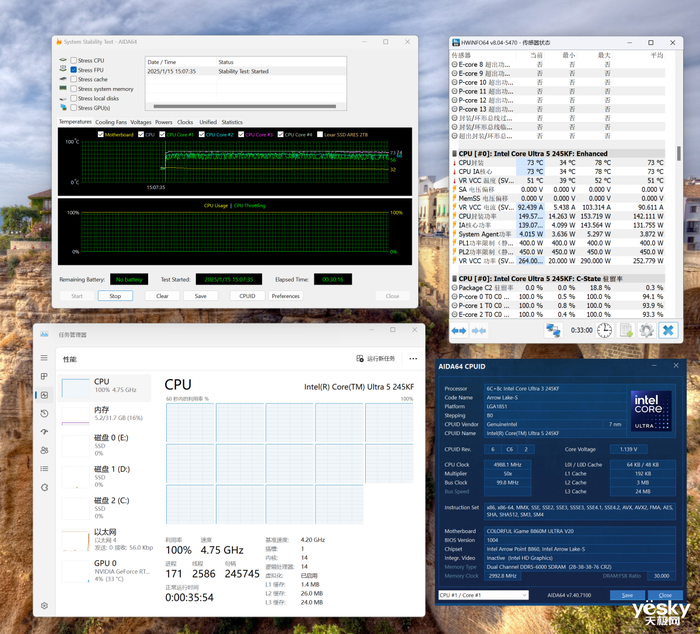Open Services page in Task Manager sidebar

44,487
